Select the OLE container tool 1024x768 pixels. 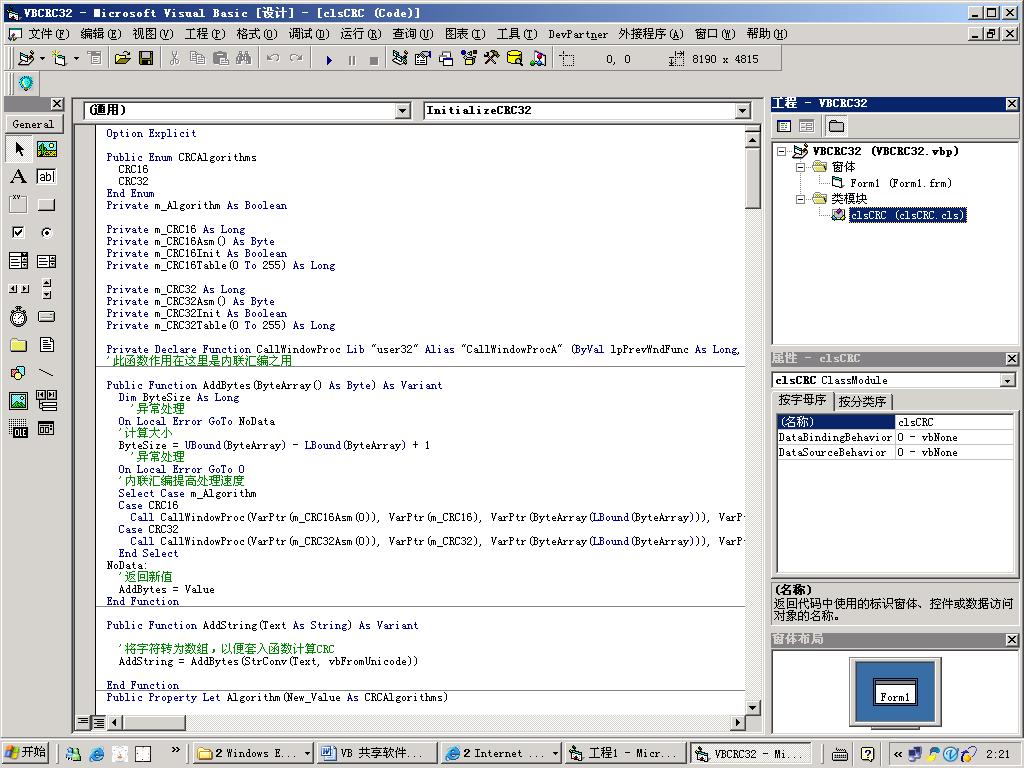click(x=18, y=428)
